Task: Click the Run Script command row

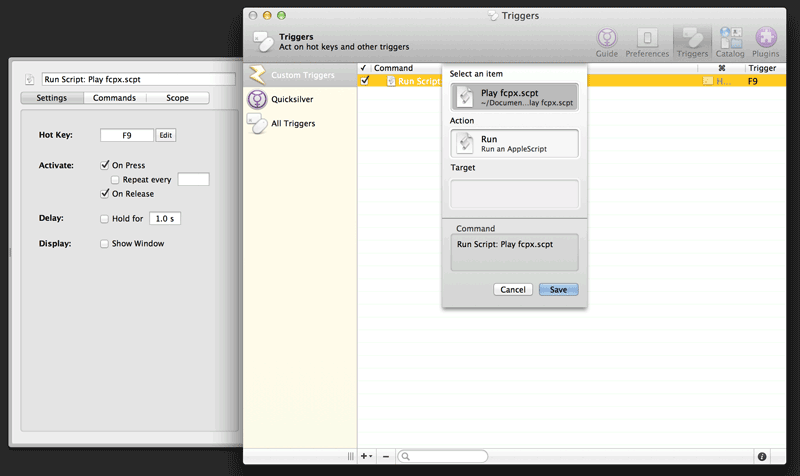Action: [571, 81]
